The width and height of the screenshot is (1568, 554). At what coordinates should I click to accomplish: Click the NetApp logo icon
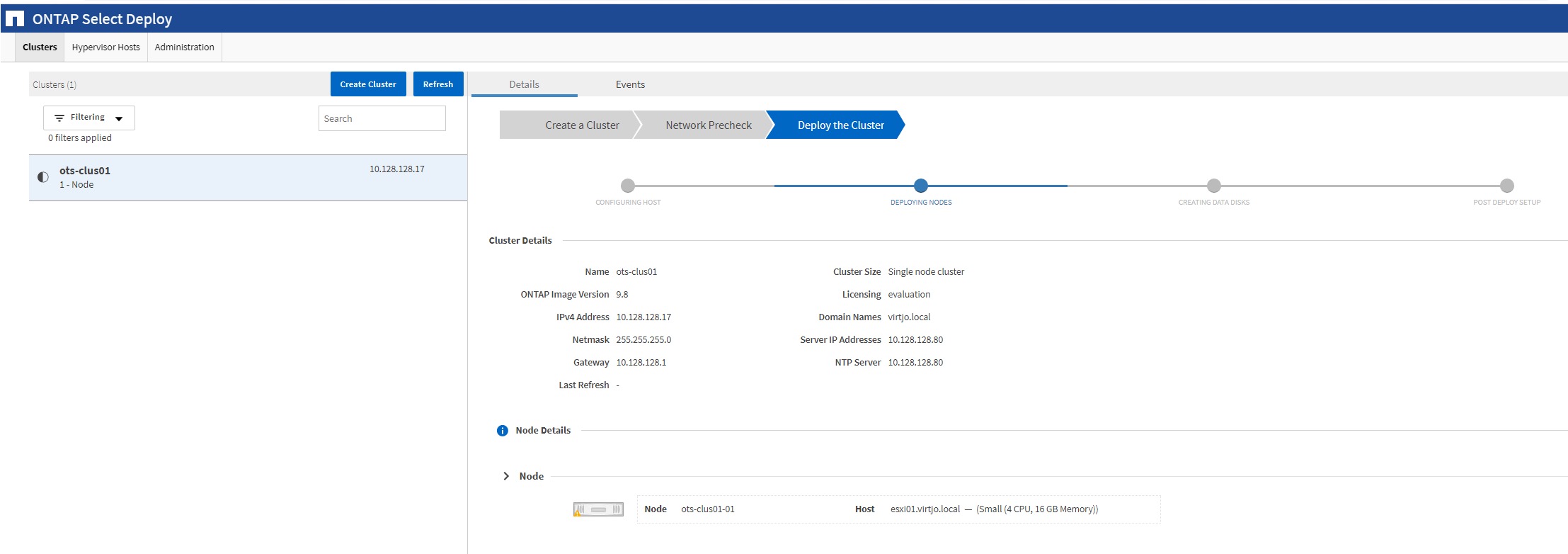(x=15, y=19)
